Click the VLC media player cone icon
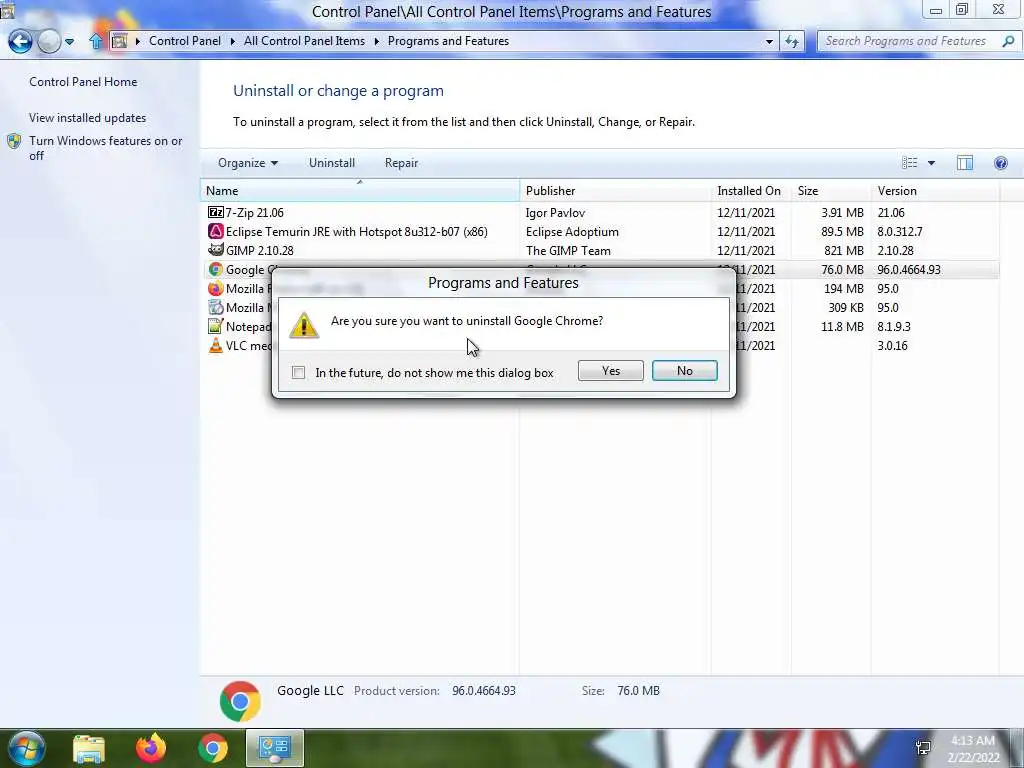The image size is (1024, 768). pyautogui.click(x=216, y=345)
